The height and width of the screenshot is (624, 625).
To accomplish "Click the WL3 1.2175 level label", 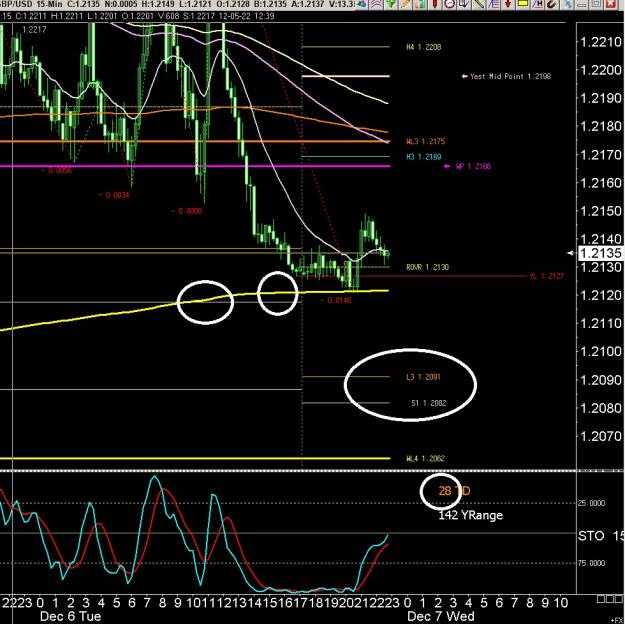I will point(426,142).
